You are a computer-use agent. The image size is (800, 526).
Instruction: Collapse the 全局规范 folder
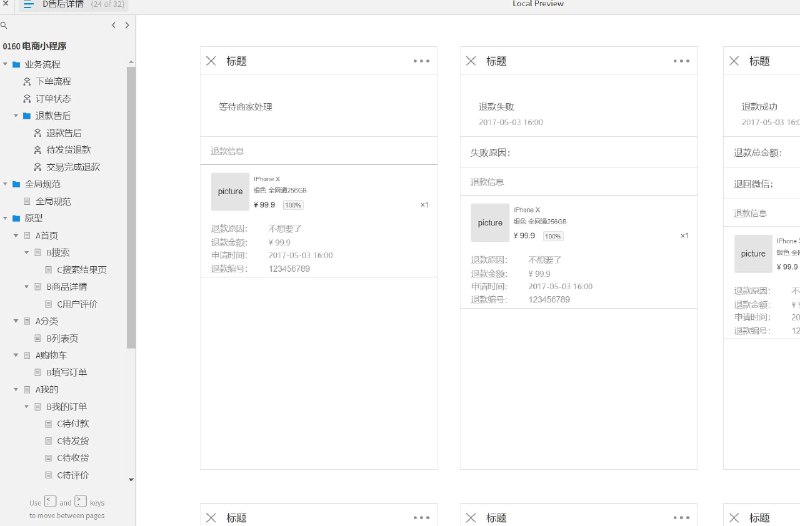pos(5,184)
